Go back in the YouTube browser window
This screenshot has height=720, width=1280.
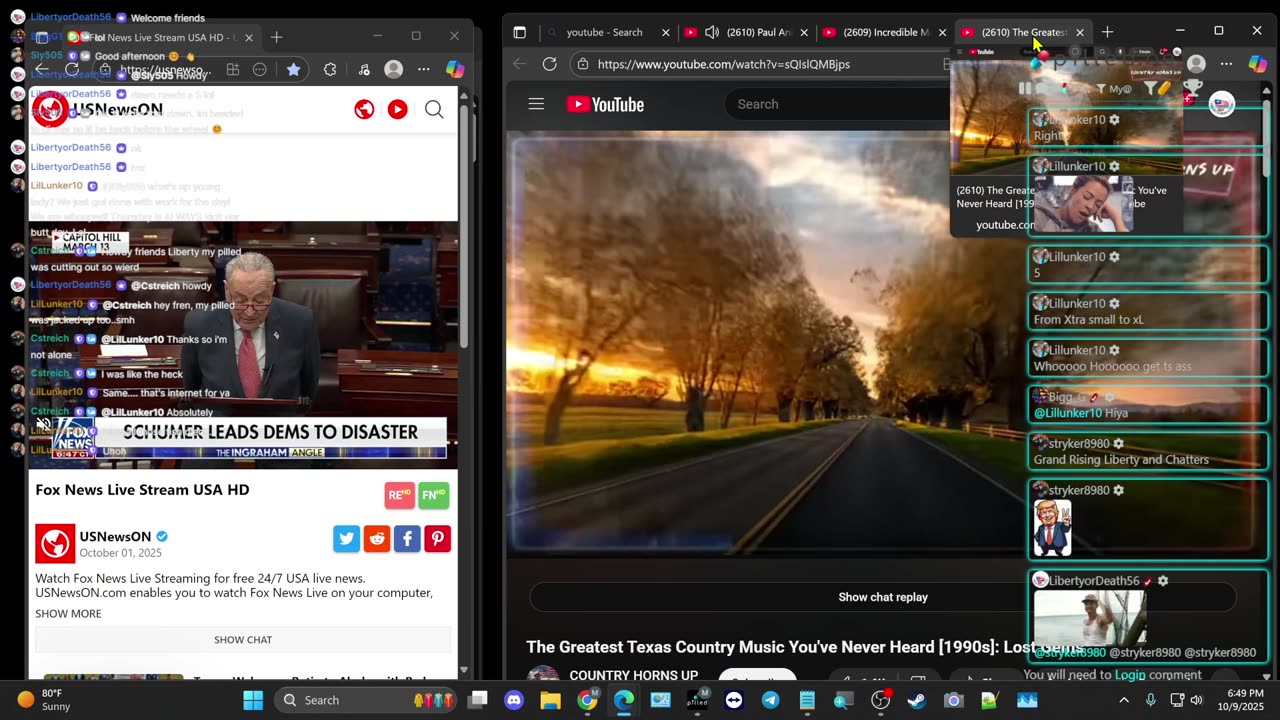(519, 64)
